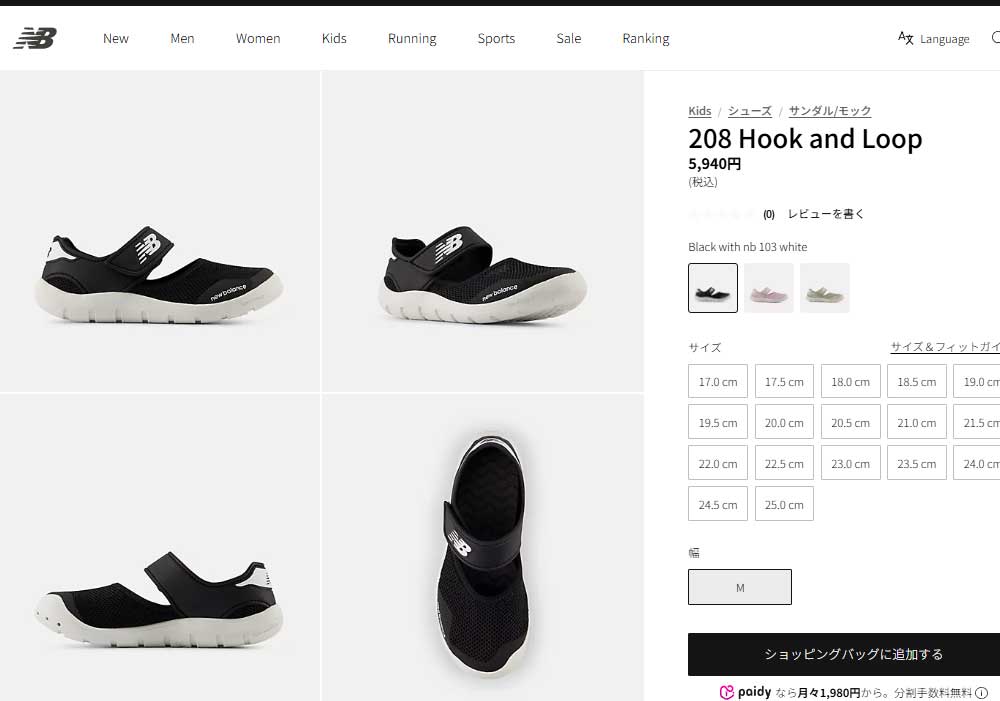
Task: Add item to shopping bag
Action: point(844,654)
